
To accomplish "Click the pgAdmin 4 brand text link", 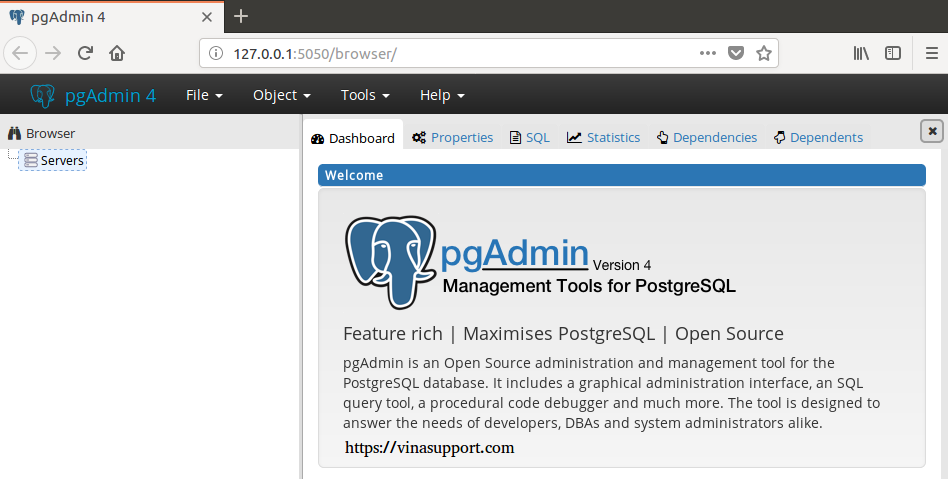I will [x=111, y=96].
